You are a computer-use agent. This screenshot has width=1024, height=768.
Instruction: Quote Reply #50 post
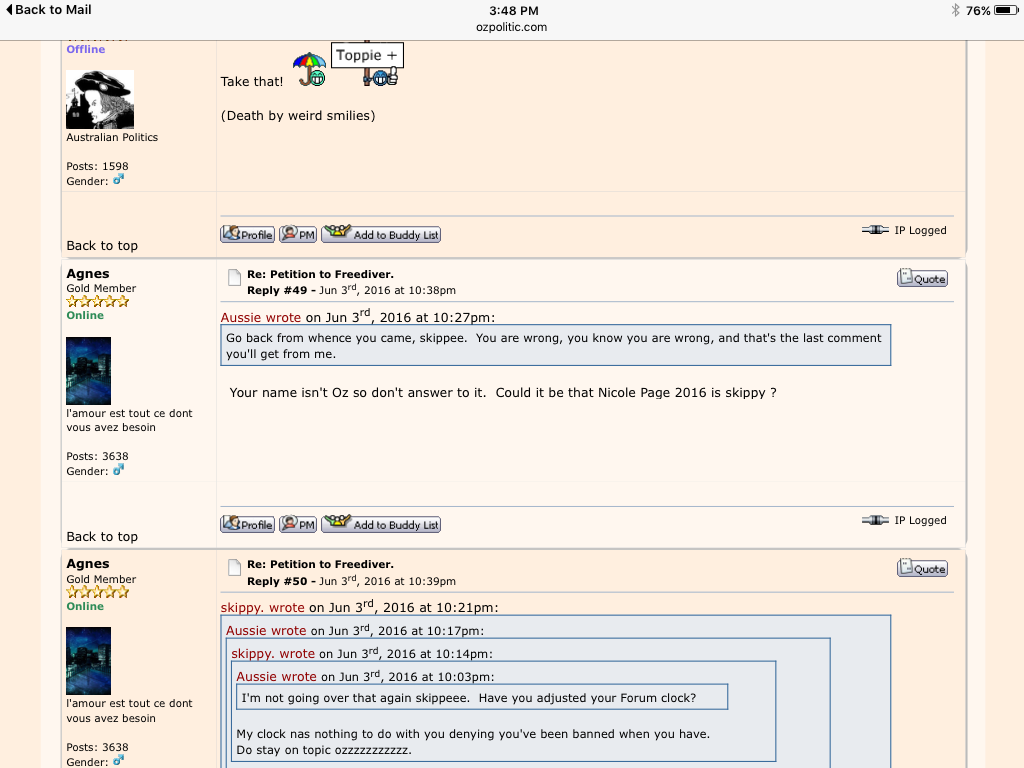pyautogui.click(x=922, y=569)
